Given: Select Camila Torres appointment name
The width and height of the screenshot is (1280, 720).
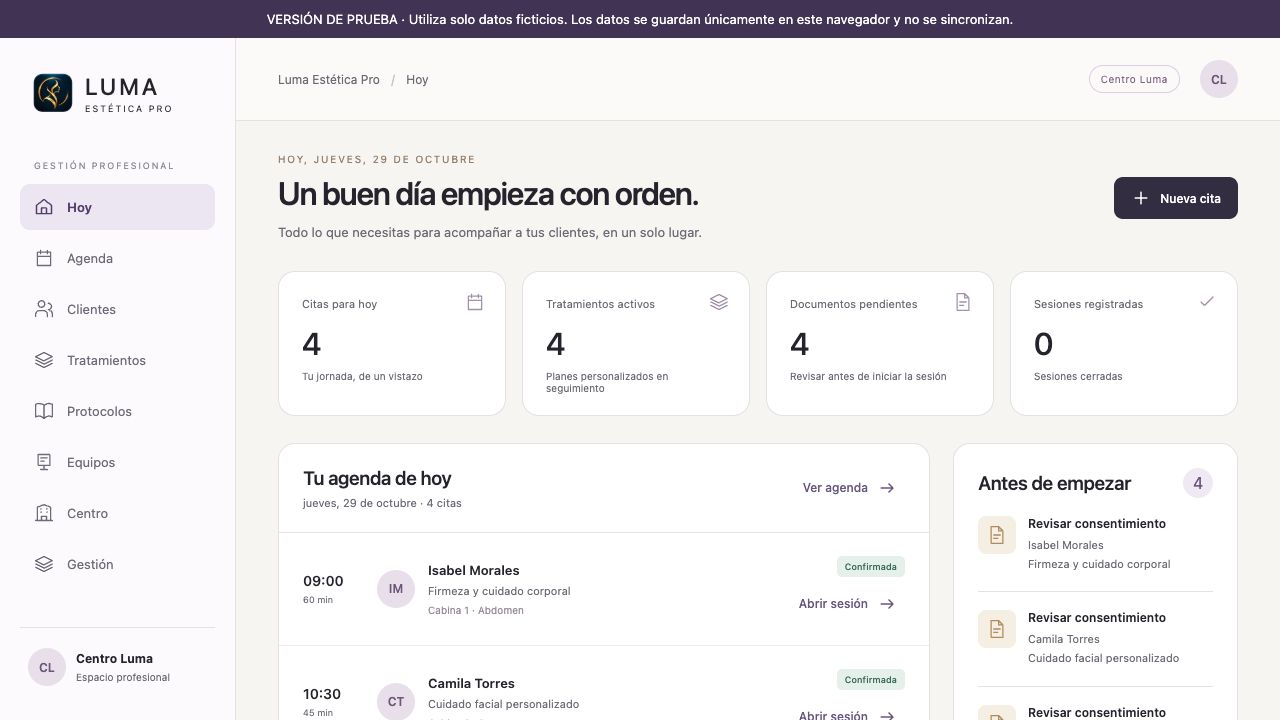Looking at the screenshot, I should 471,683.
